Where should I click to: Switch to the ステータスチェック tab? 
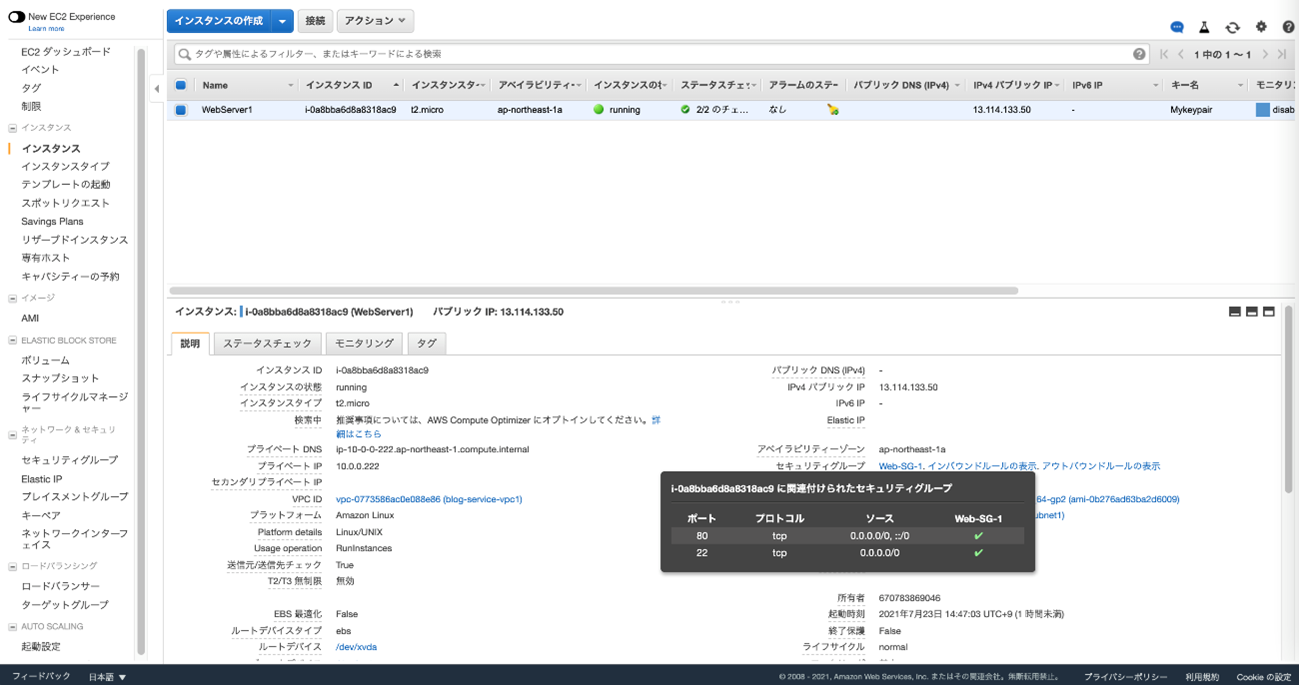pos(267,344)
